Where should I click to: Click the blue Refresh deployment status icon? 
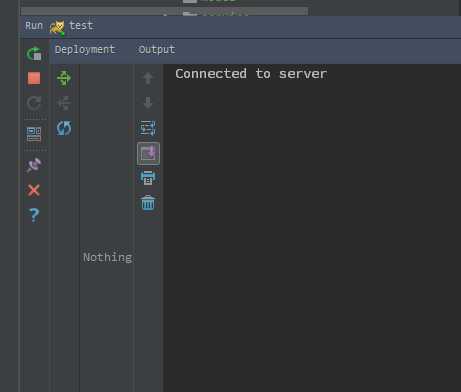tap(64, 128)
